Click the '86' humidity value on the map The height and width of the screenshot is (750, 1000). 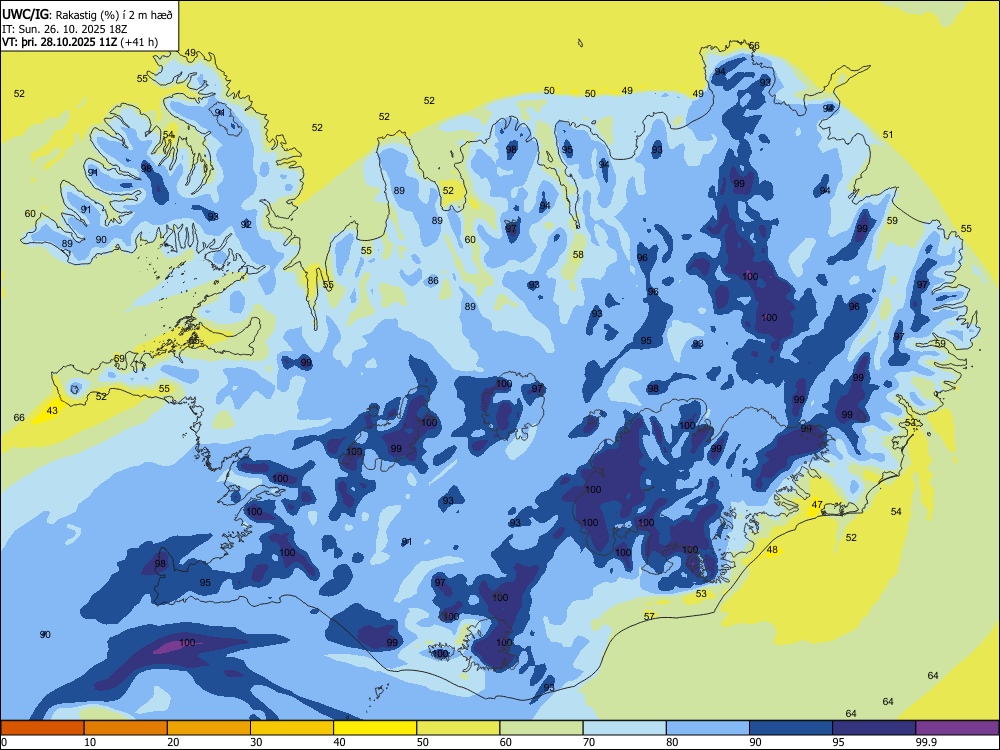(x=433, y=281)
